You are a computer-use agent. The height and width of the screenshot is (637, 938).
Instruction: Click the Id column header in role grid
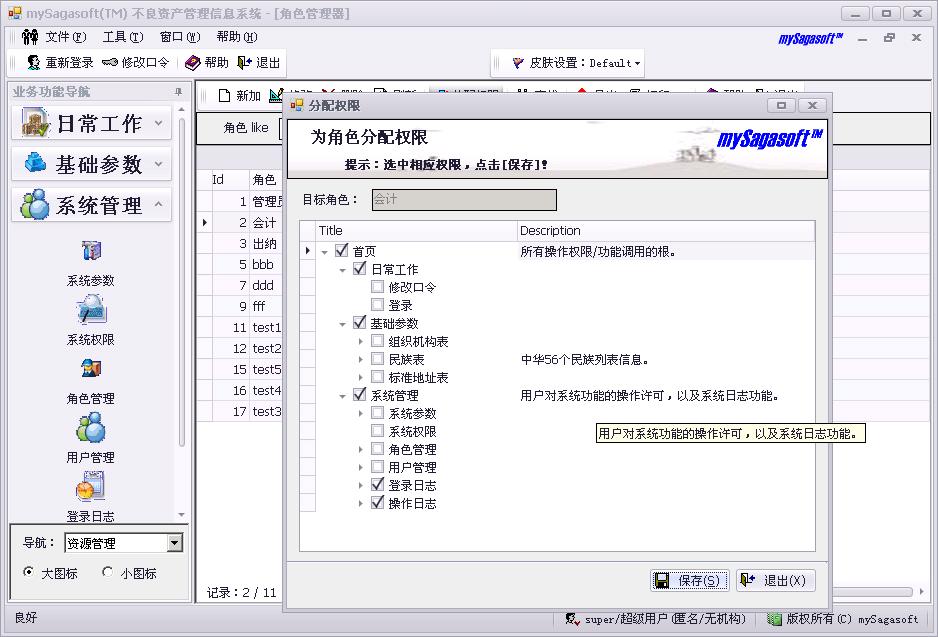pyautogui.click(x=229, y=179)
